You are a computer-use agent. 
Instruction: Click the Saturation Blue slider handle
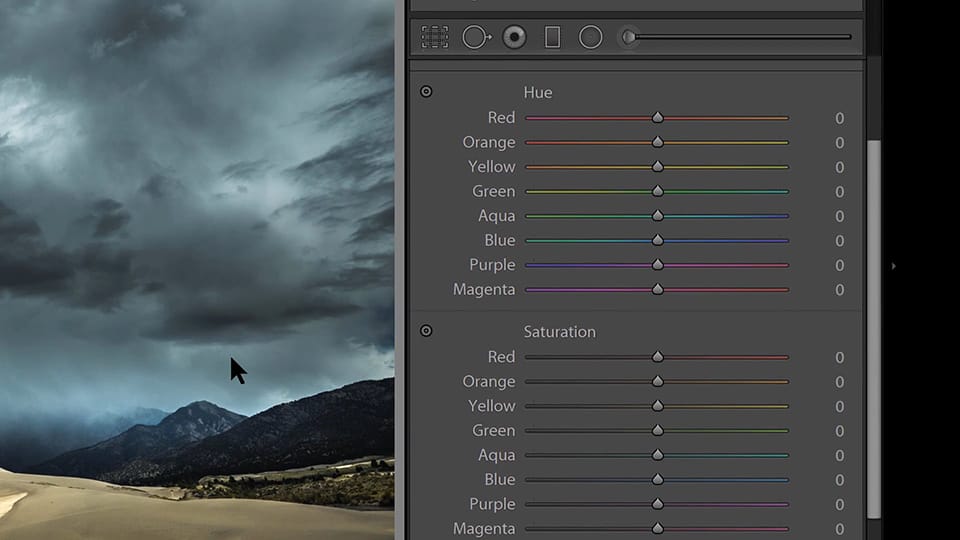658,479
